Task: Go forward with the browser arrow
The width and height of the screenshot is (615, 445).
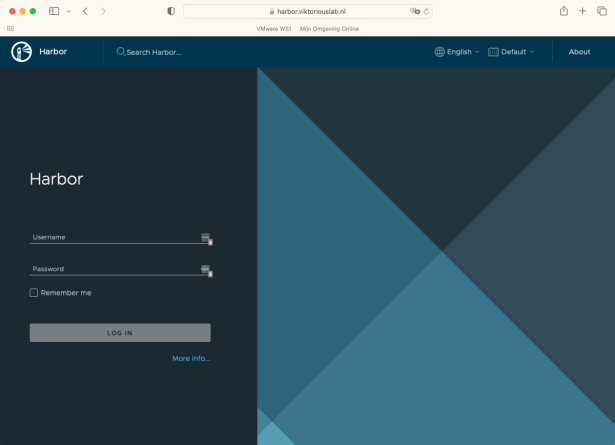Action: click(103, 11)
